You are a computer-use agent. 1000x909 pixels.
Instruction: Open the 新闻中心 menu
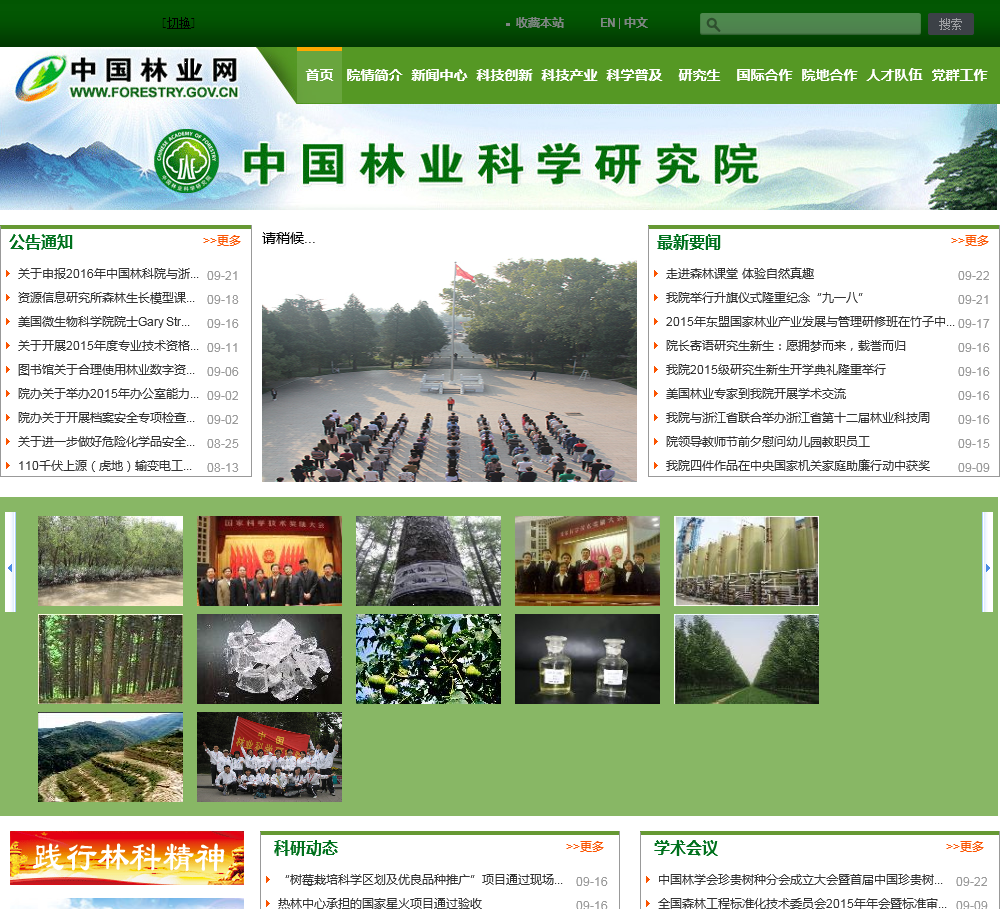pos(439,75)
